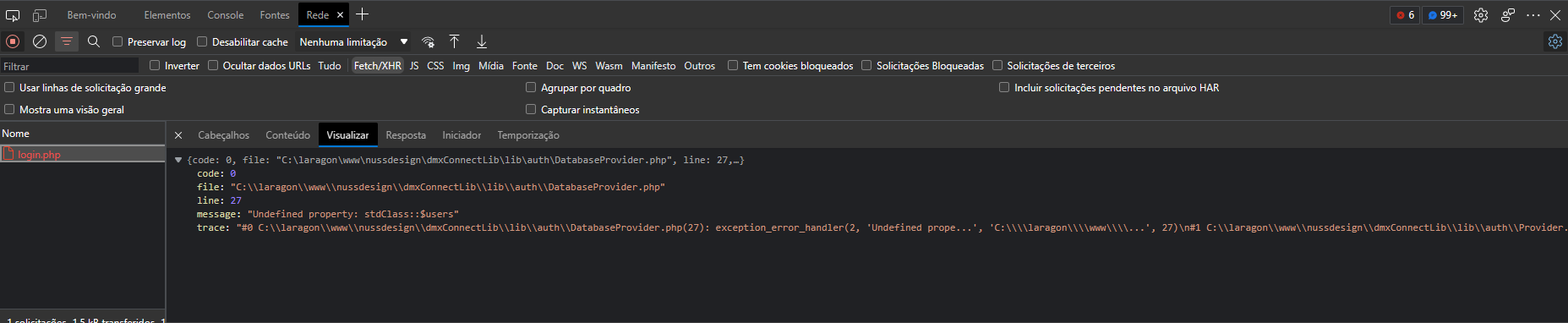Image resolution: width=1568 pixels, height=323 pixels.
Task: Filter requests by WS
Action: 579,66
